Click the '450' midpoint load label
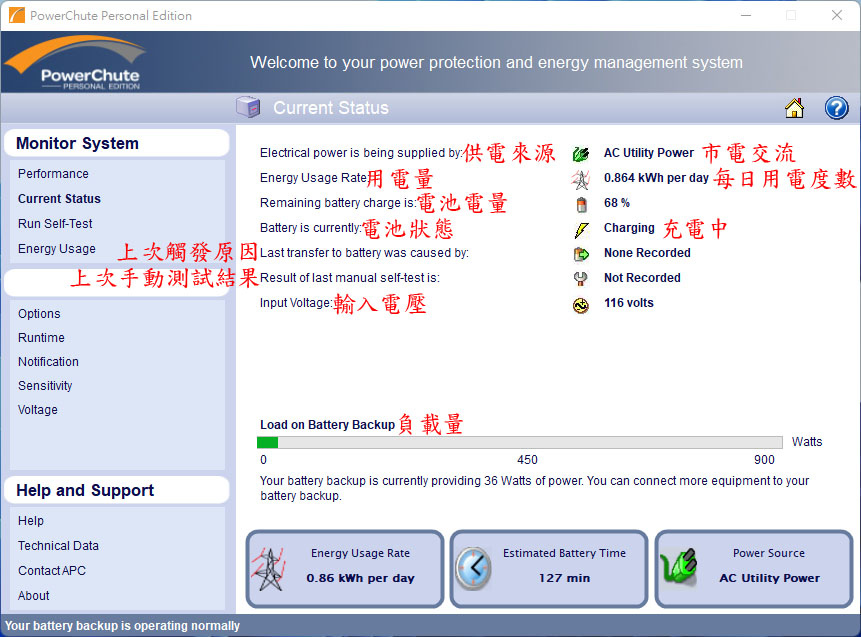This screenshot has width=861, height=637. (x=527, y=460)
